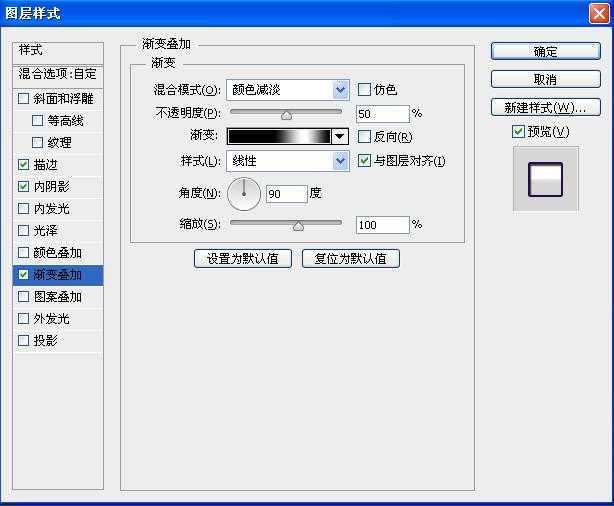Screen dimensions: 614x506
Task: Uncheck the 渐变叠加 checkbox
Action: (x=23, y=275)
